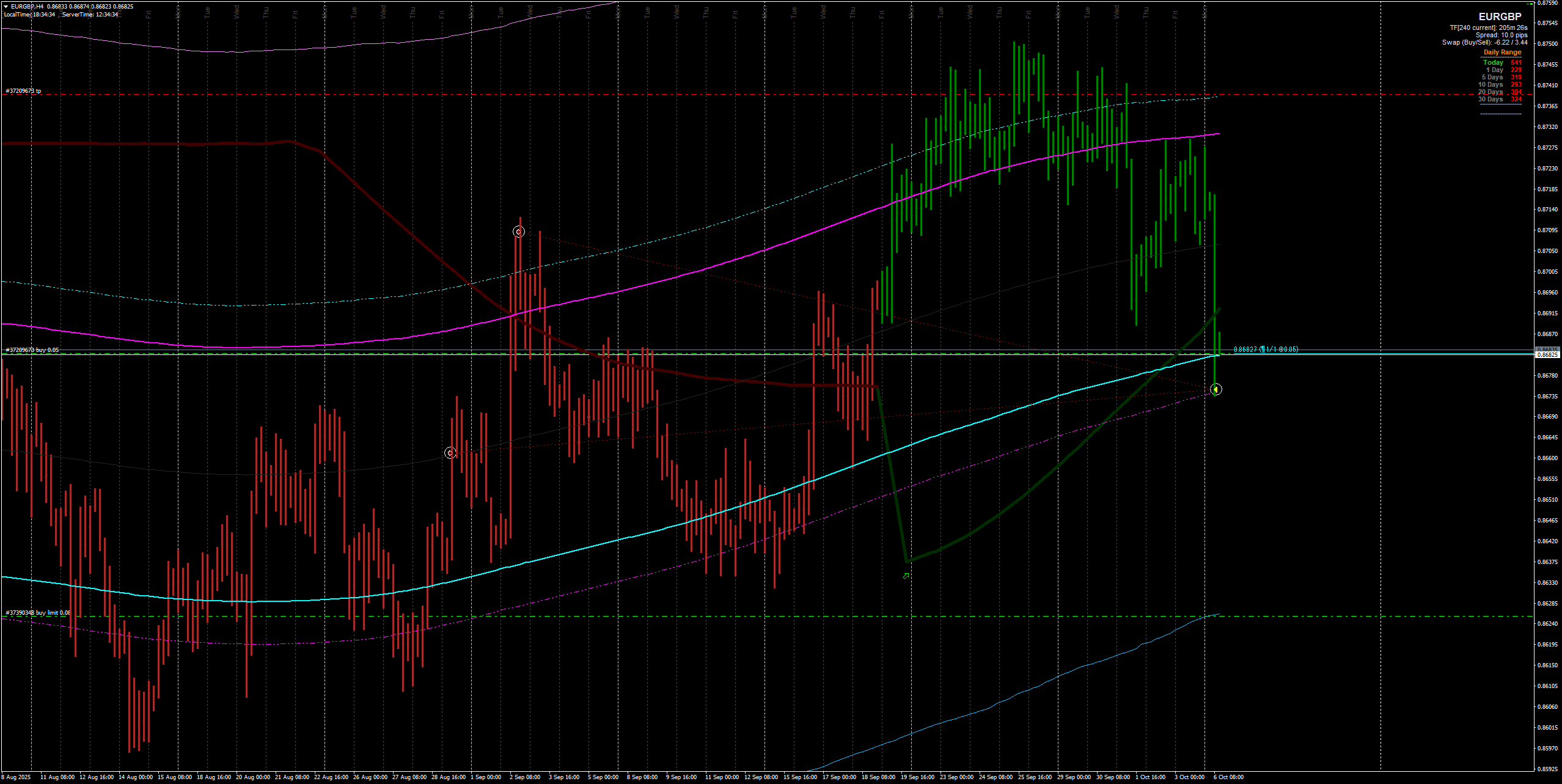Click the bright green square indicator in the top-right
The height and width of the screenshot is (784, 1562).
point(1531,4)
